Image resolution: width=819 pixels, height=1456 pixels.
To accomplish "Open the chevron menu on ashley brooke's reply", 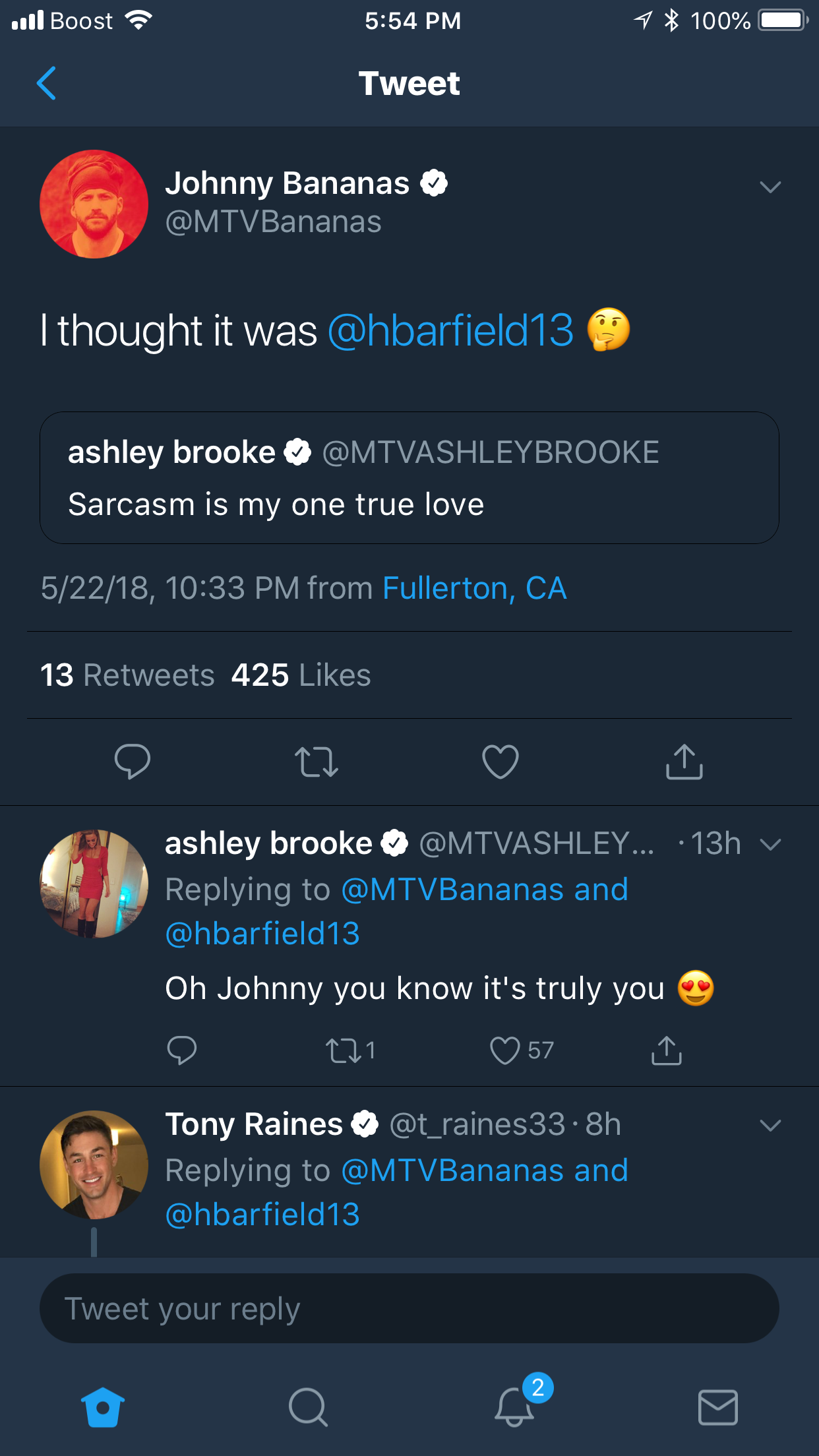I will (770, 844).
